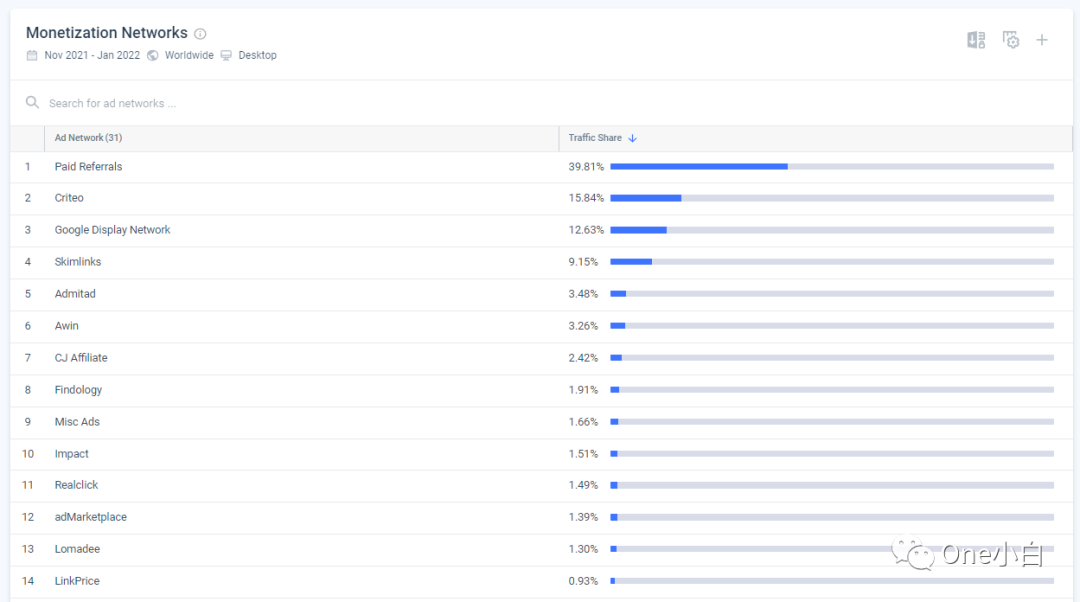This screenshot has height=602, width=1080.
Task: Open the Google Display Network entry
Action: point(112,229)
